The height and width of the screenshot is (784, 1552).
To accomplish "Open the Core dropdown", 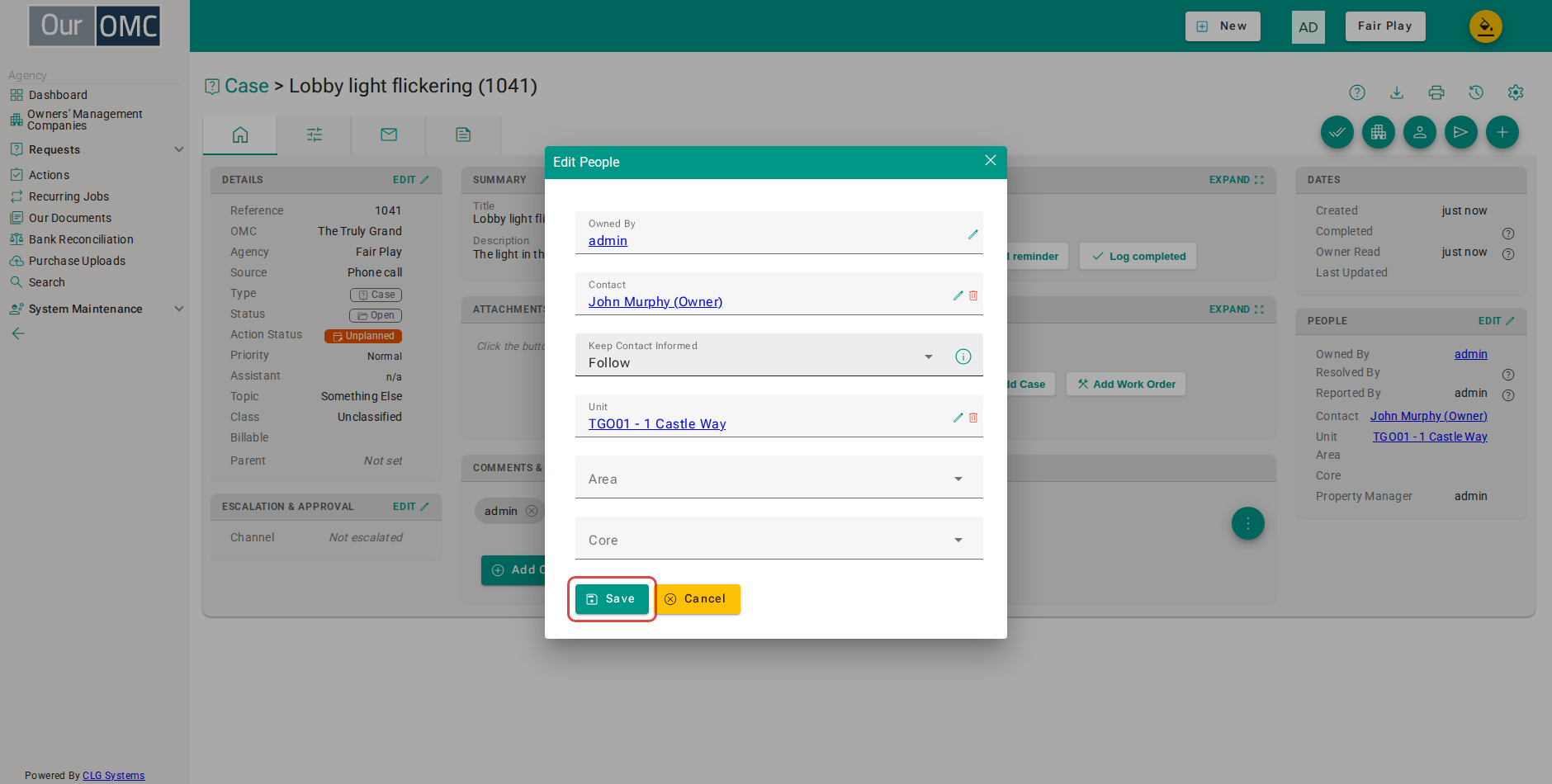I will [x=778, y=539].
